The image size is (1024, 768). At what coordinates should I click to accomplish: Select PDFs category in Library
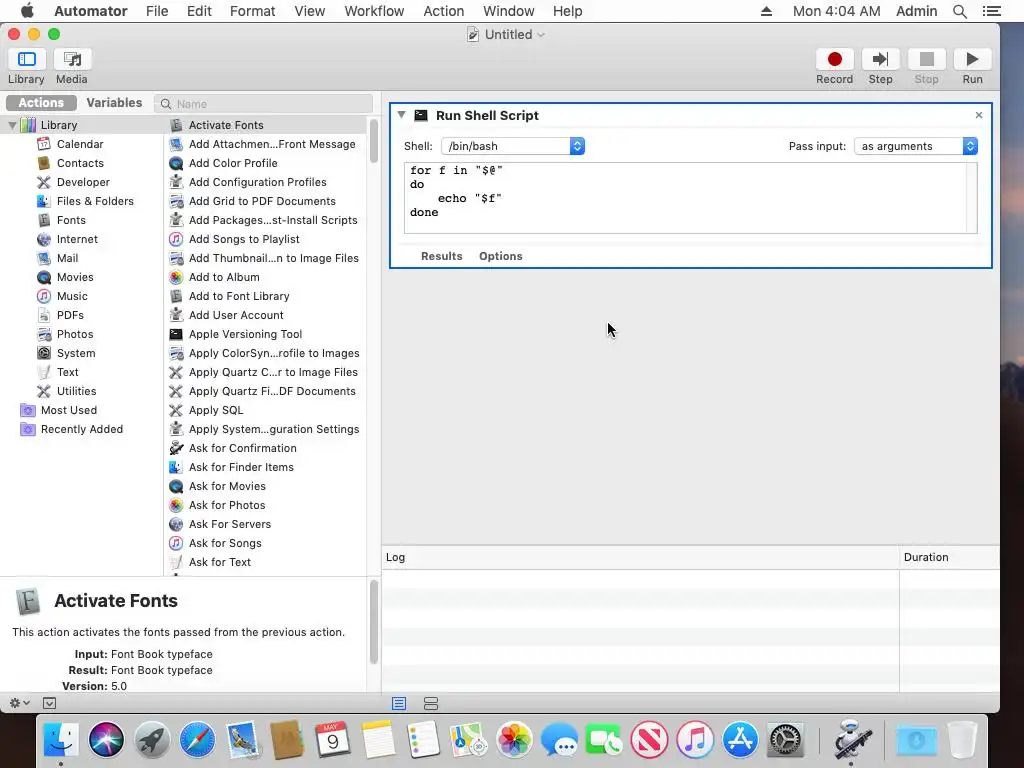70,315
